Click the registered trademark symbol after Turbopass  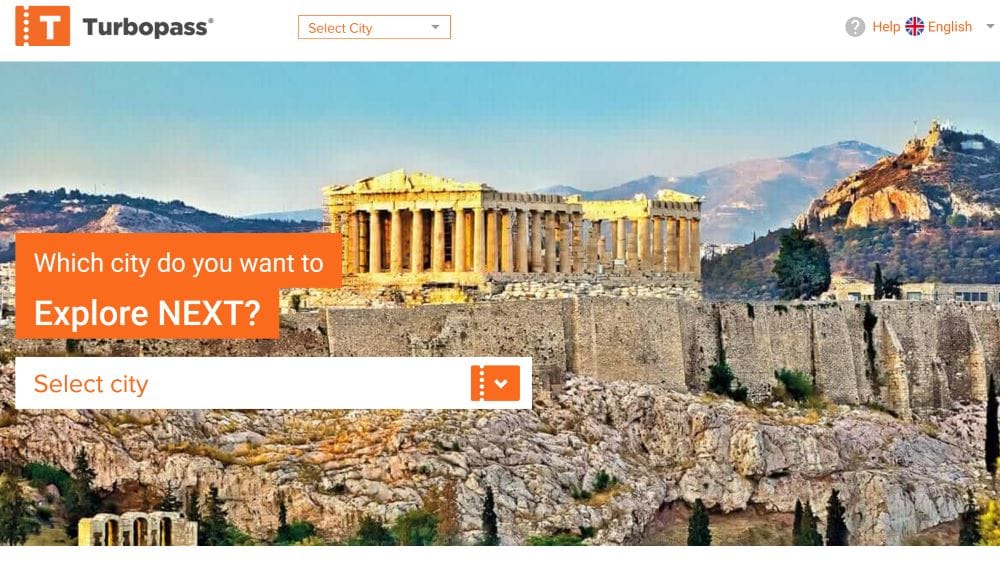pyautogui.click(x=210, y=20)
